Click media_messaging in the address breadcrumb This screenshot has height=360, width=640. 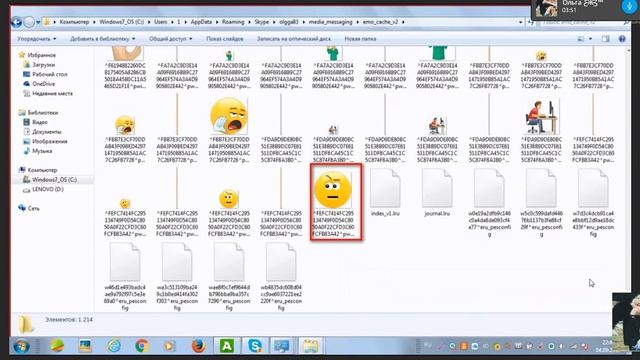[330, 22]
